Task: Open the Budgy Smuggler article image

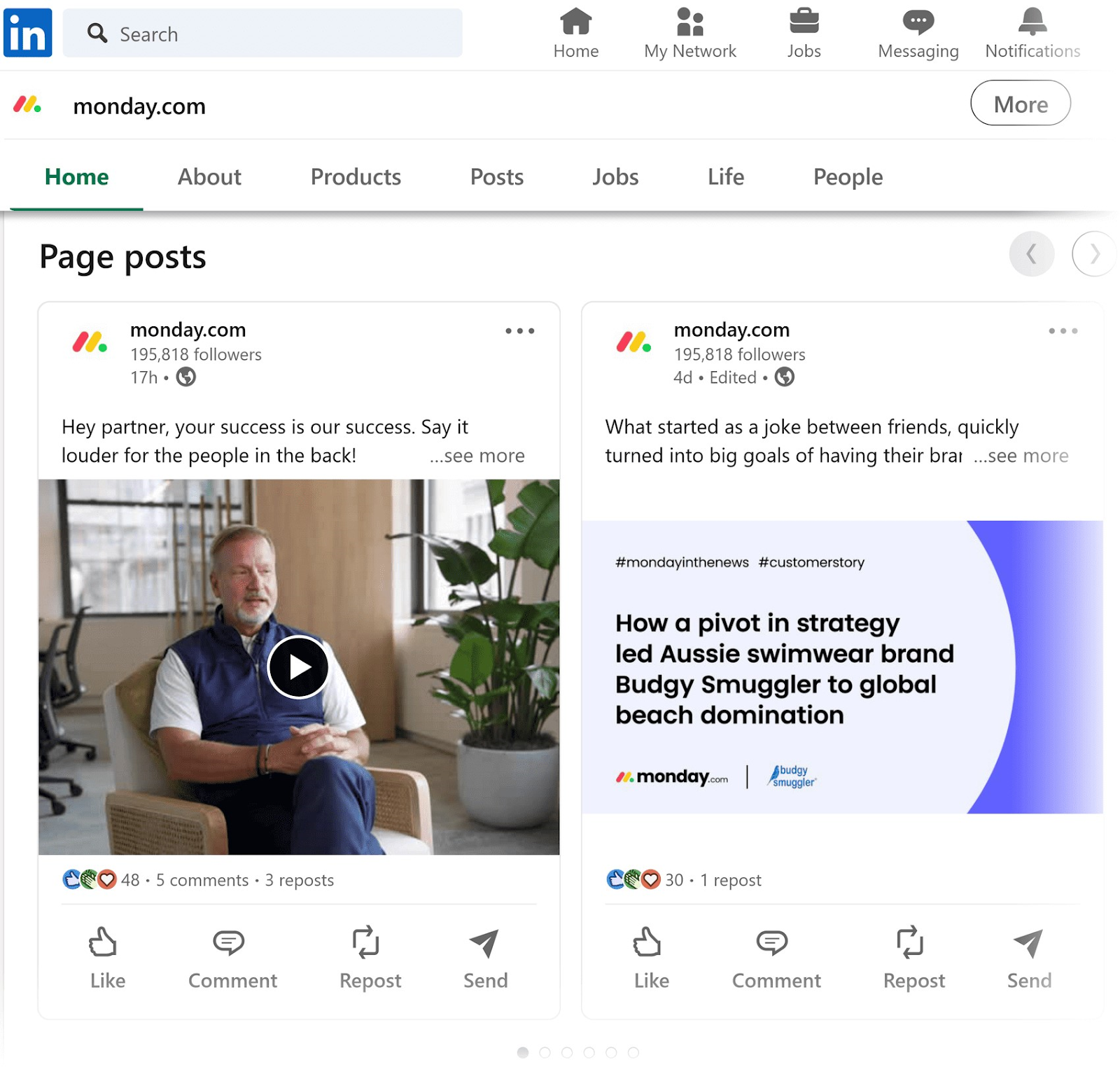Action: click(x=842, y=667)
